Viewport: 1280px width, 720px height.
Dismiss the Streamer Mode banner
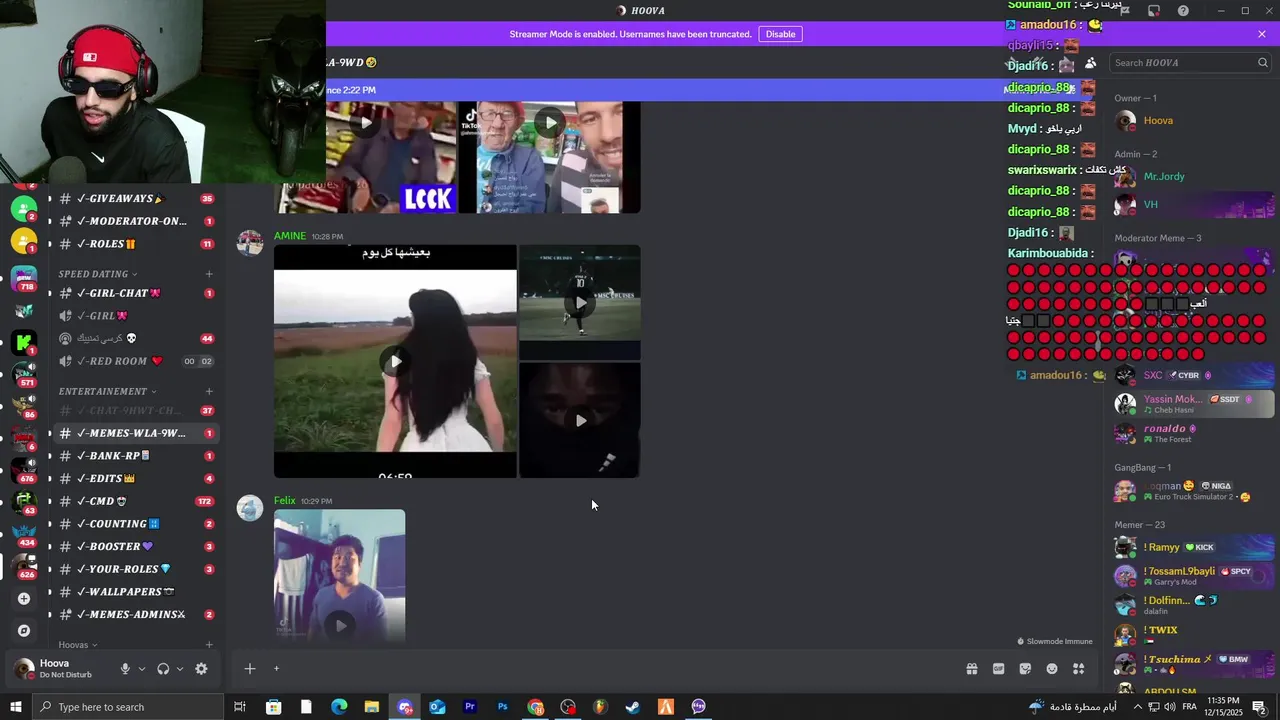point(1262,34)
